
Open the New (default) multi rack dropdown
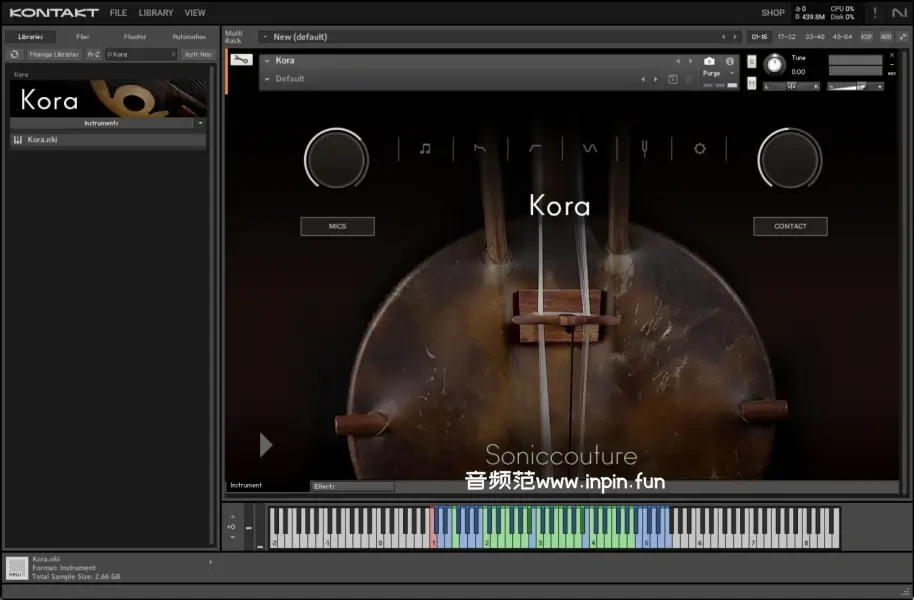265,37
